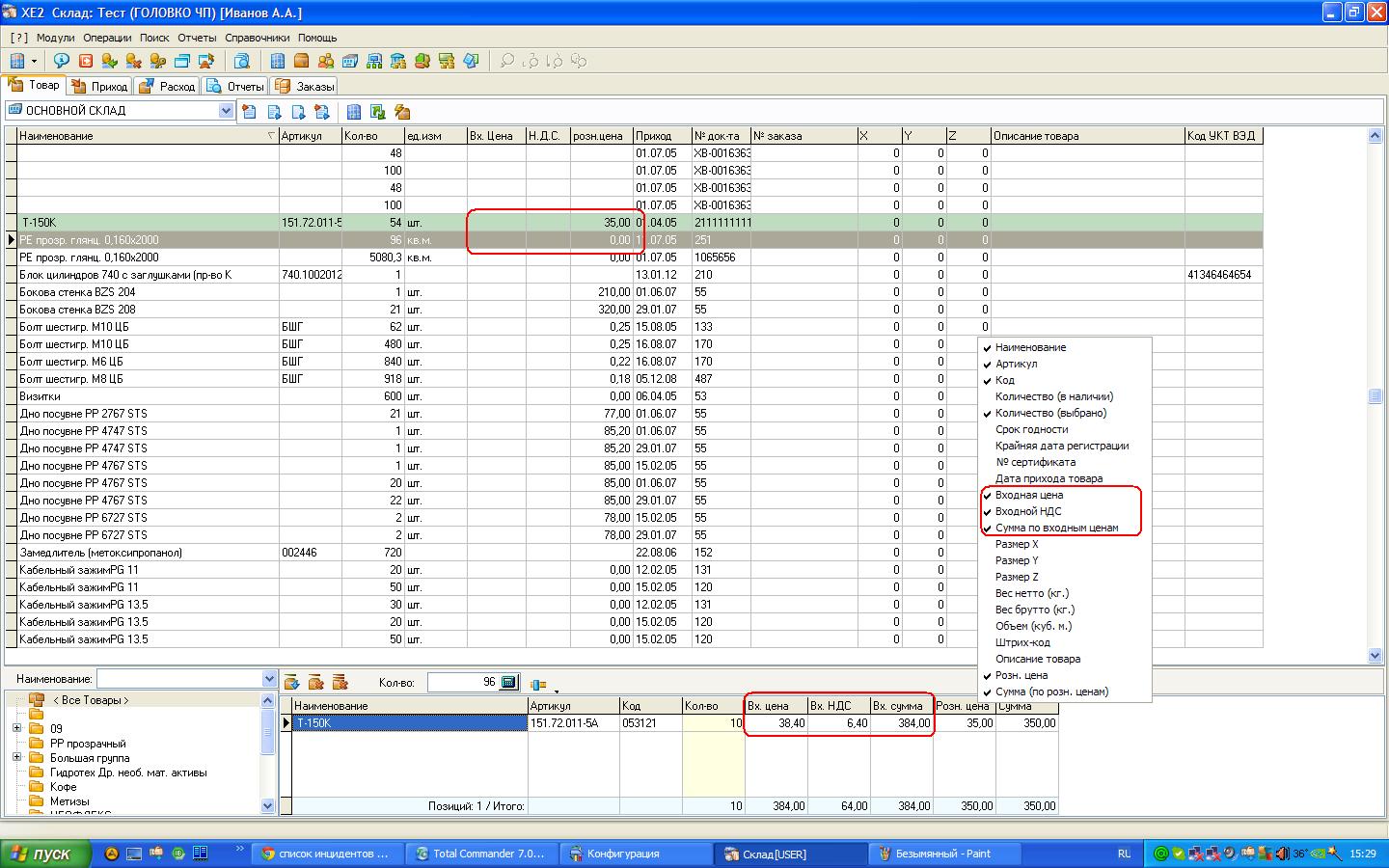Toggle 'Срок годности' column in list

coord(1031,429)
